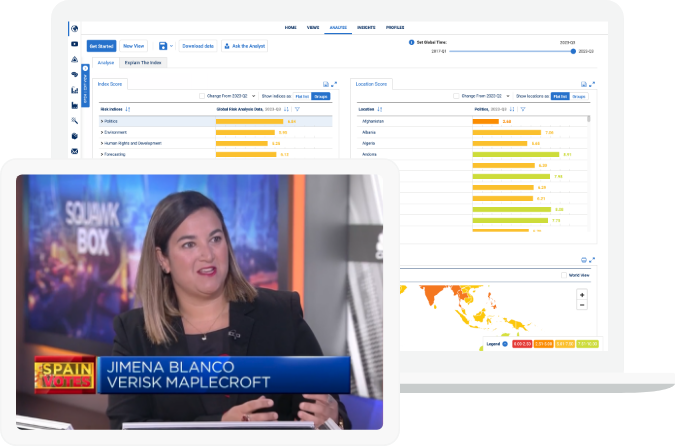The height and width of the screenshot is (446, 675).
Task: Export the Location Score panel data
Action: tap(582, 84)
